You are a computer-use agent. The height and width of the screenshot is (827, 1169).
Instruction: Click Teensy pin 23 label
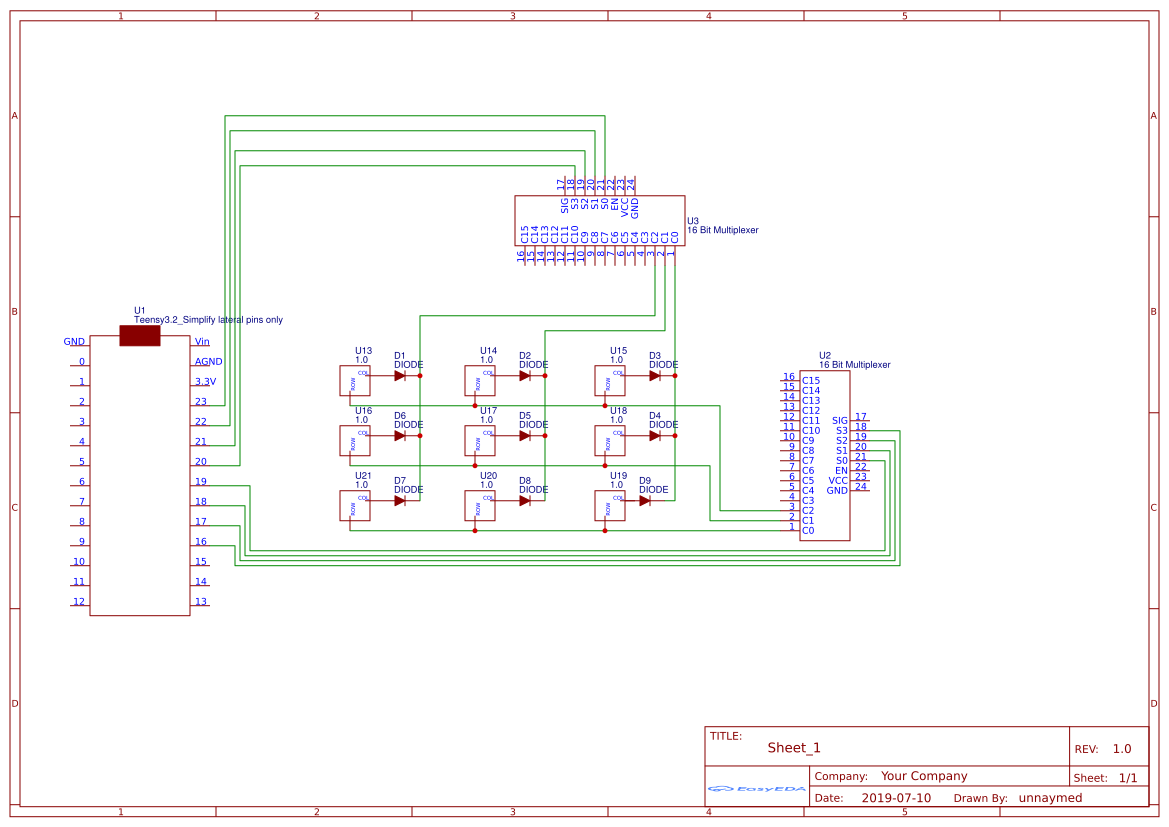pos(201,401)
